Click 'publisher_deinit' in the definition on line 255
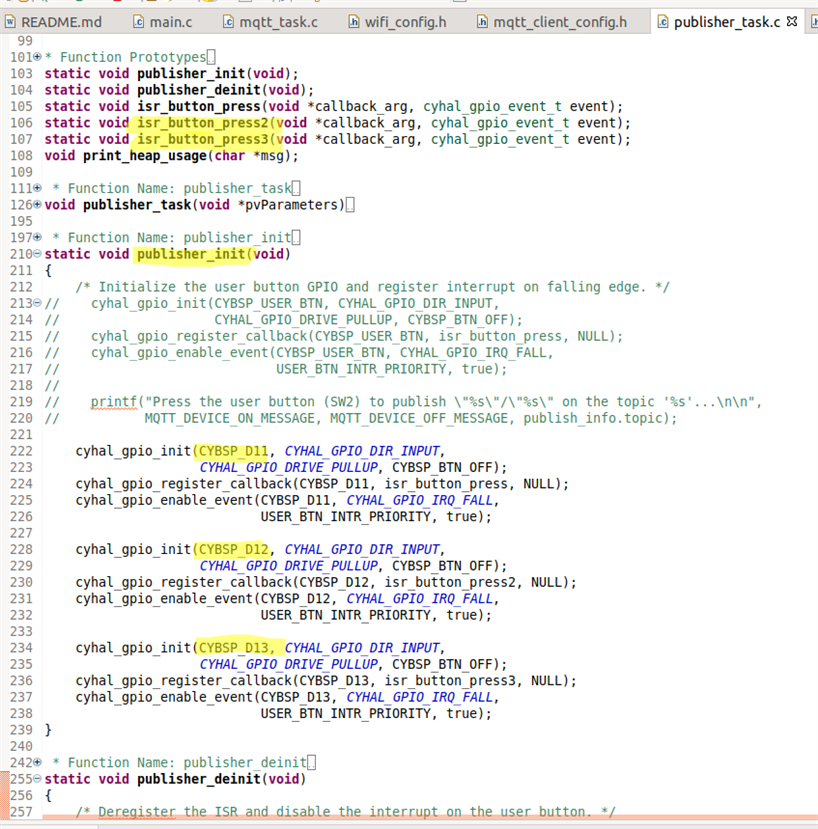Screen dimensions: 818x829 tap(199, 779)
